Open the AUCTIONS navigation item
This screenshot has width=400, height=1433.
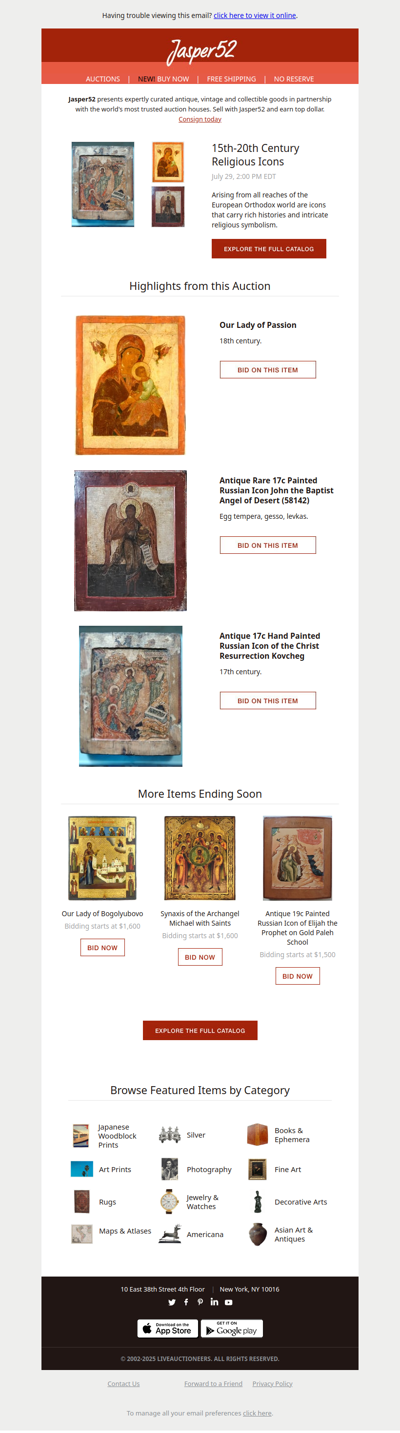pos(103,78)
